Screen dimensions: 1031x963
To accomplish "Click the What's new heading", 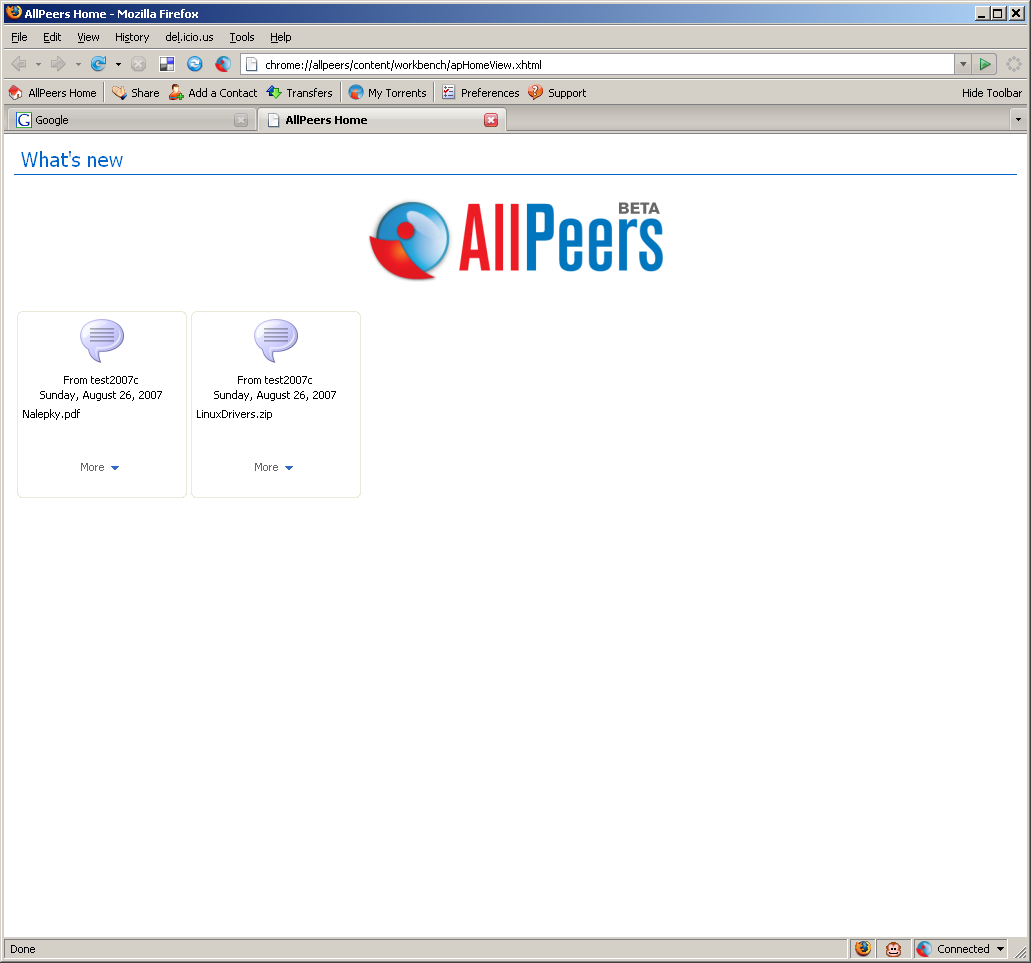I will (72, 160).
